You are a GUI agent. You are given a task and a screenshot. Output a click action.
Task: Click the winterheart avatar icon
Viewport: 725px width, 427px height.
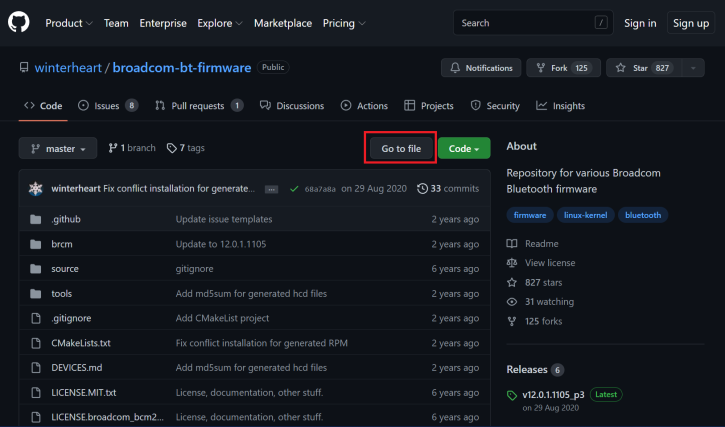tap(35, 188)
